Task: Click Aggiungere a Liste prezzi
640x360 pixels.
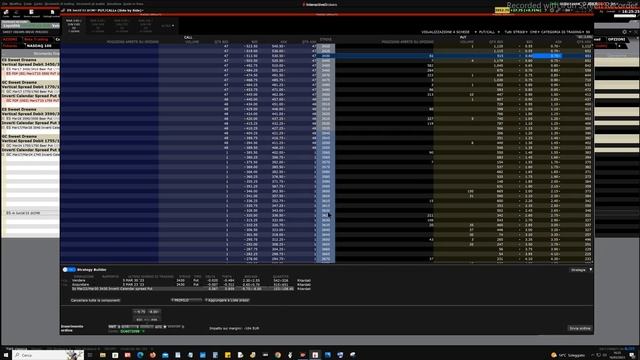Action: click(x=227, y=300)
